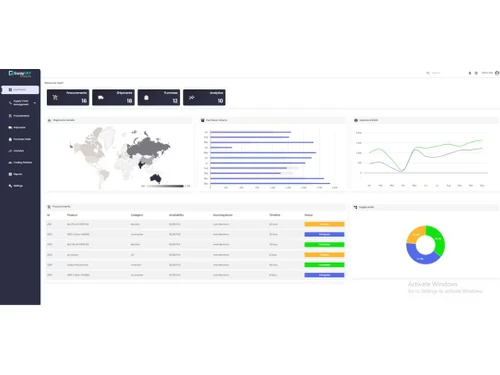
Task: Open the Dashboard item in the sidebar
Action: pos(20,90)
